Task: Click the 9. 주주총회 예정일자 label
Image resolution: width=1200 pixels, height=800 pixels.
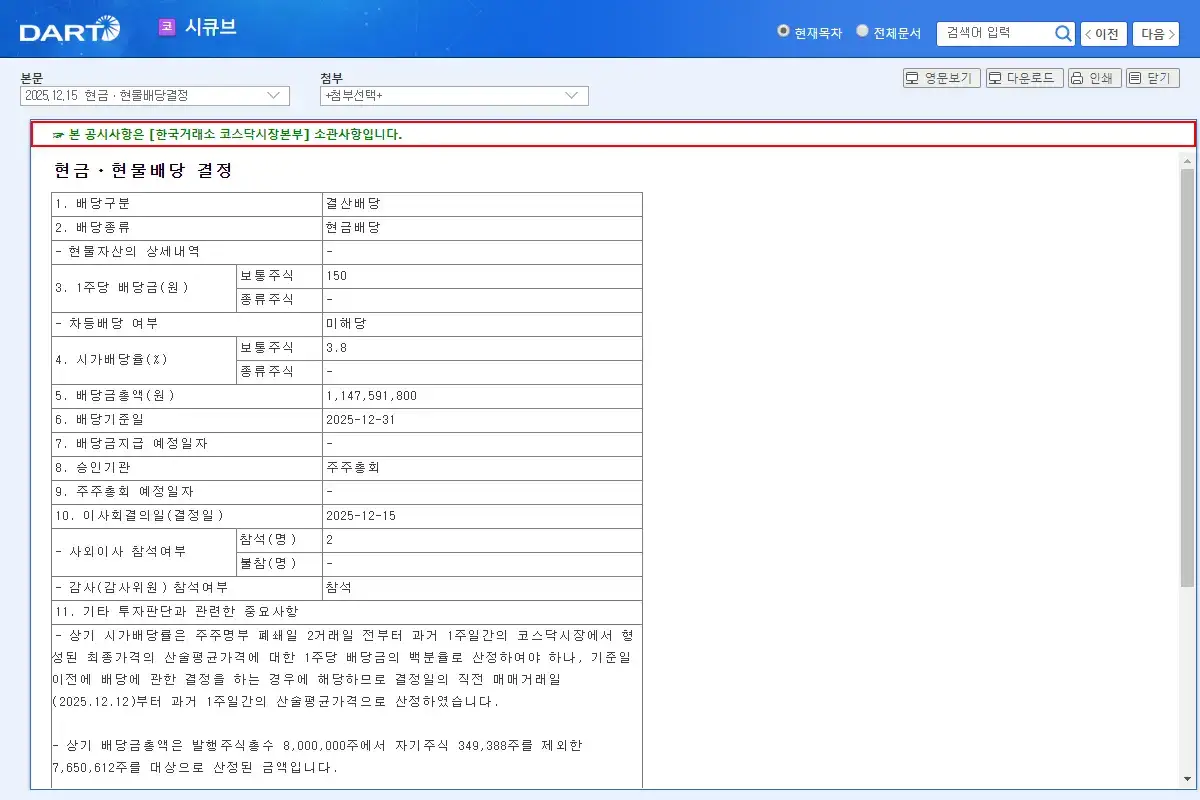Action: [124, 492]
